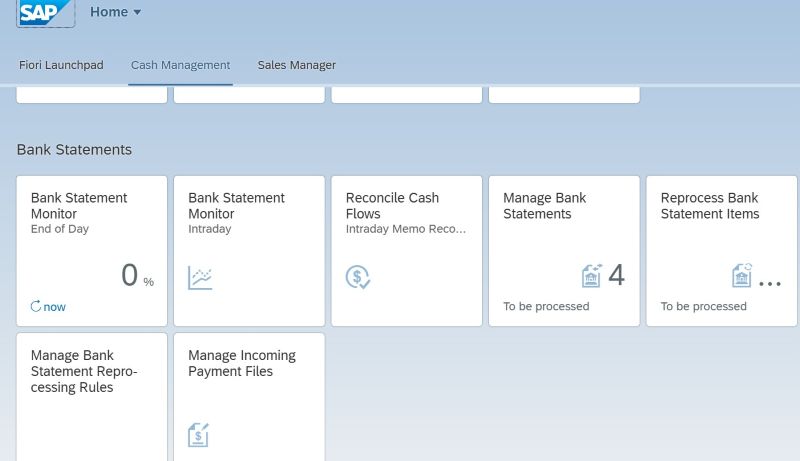This screenshot has width=800, height=461.
Task: Click the Bank Statements group heading
Action: pos(74,149)
